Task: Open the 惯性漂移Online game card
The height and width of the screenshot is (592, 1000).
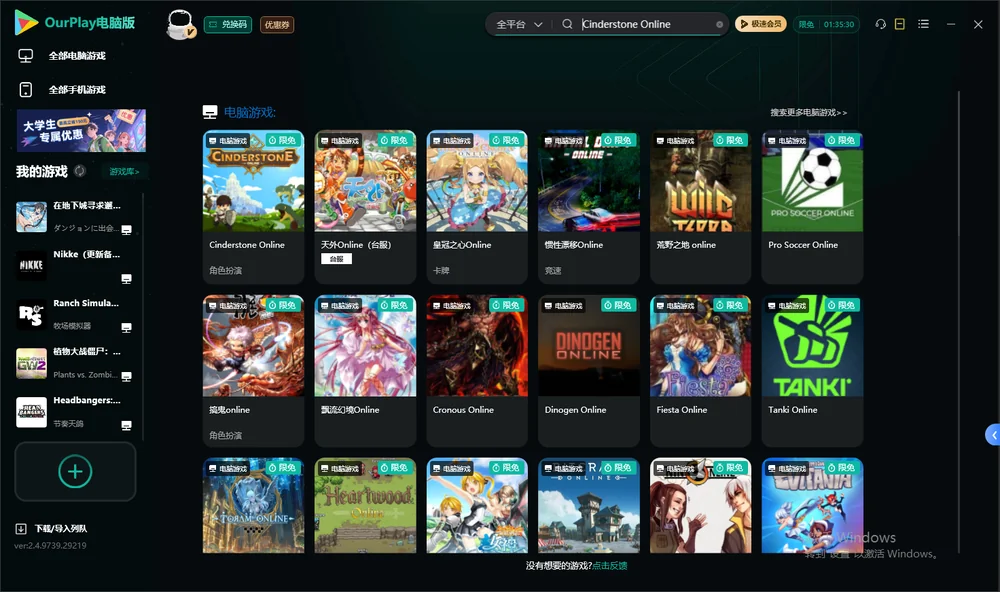Action: 589,207
